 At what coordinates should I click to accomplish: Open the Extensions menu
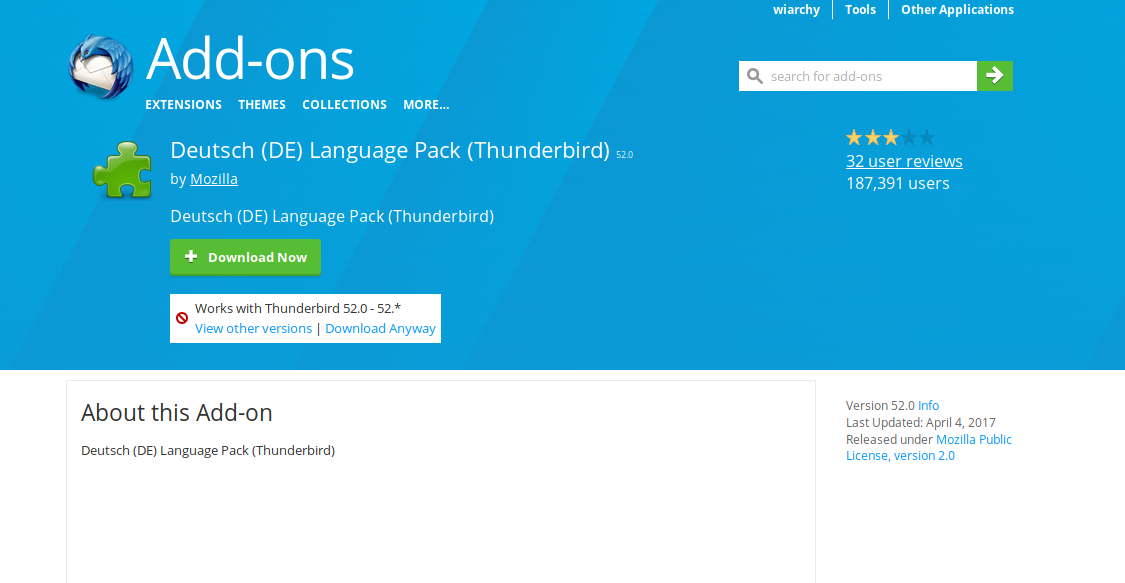(184, 105)
